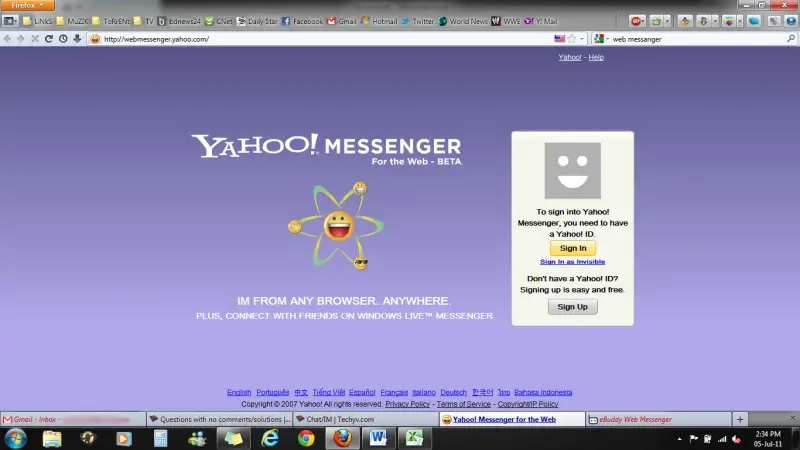Select Italiano language link
This screenshot has width=800, height=450.
[x=424, y=392]
